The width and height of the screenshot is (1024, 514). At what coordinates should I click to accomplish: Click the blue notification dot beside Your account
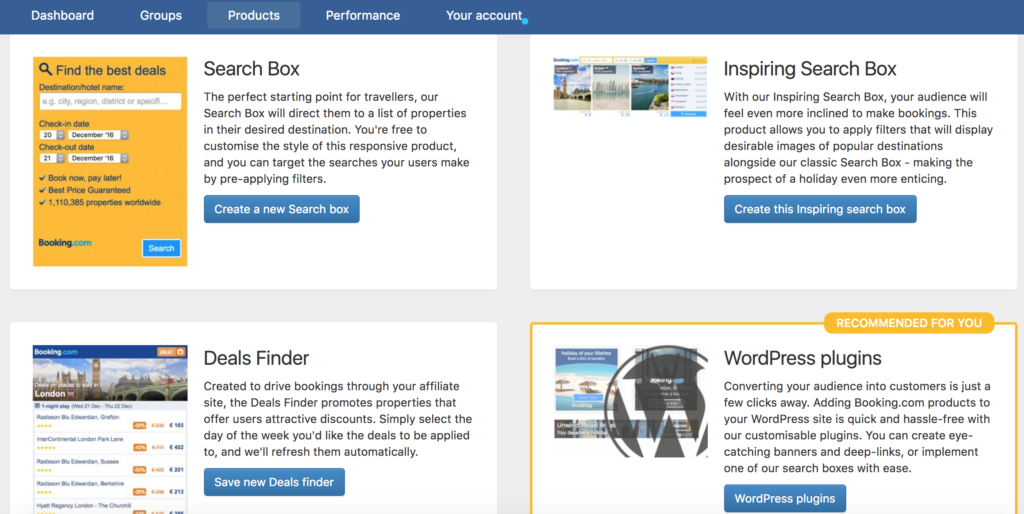tap(525, 20)
